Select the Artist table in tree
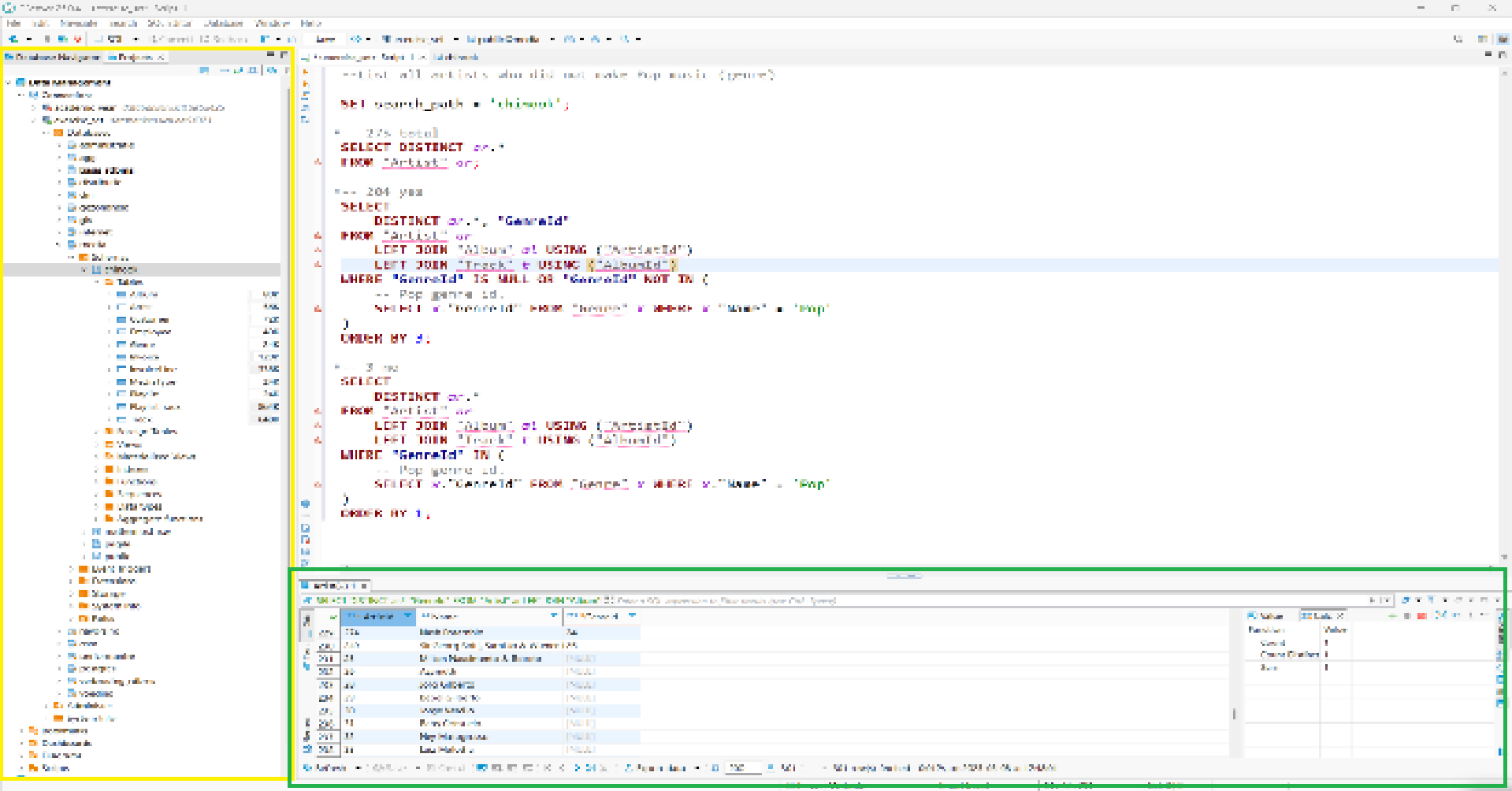The width and height of the screenshot is (1512, 791). coord(139,307)
